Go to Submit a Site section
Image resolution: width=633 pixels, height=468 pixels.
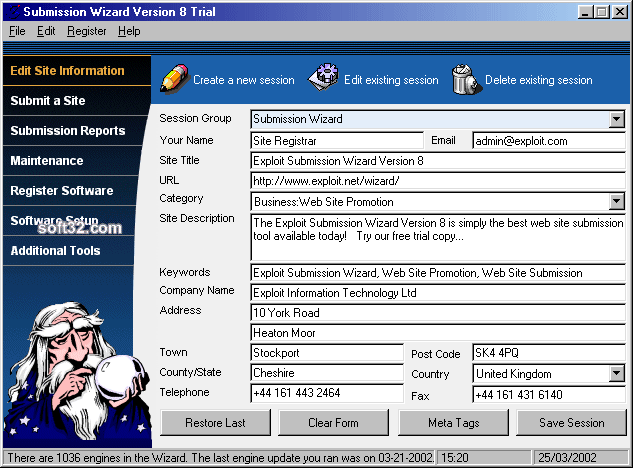[x=77, y=101]
